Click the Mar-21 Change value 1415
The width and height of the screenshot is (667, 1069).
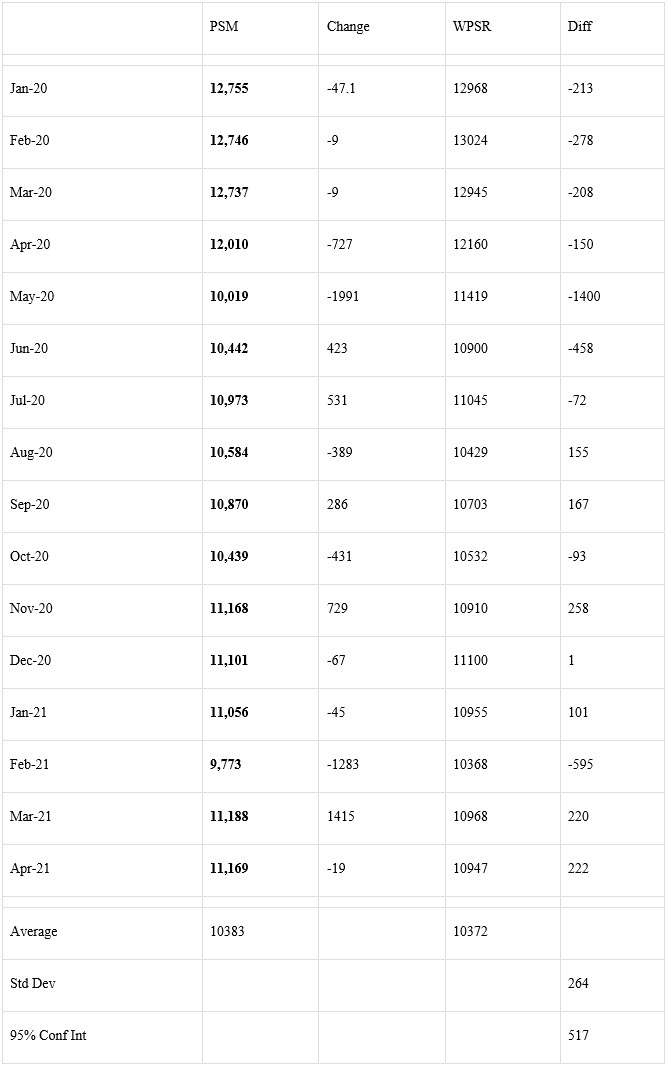(x=340, y=816)
